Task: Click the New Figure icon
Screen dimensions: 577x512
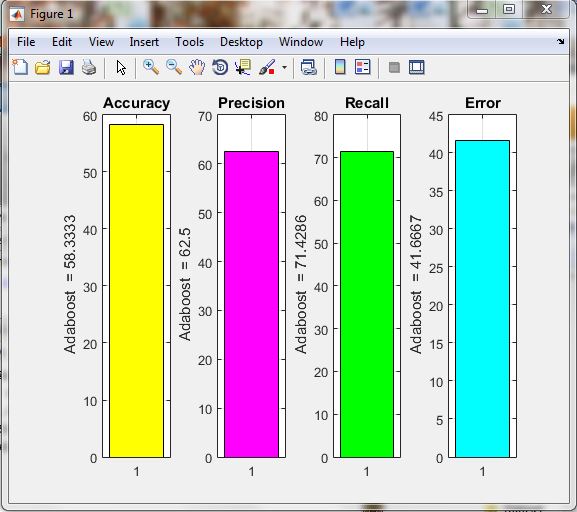Action: click(20, 67)
